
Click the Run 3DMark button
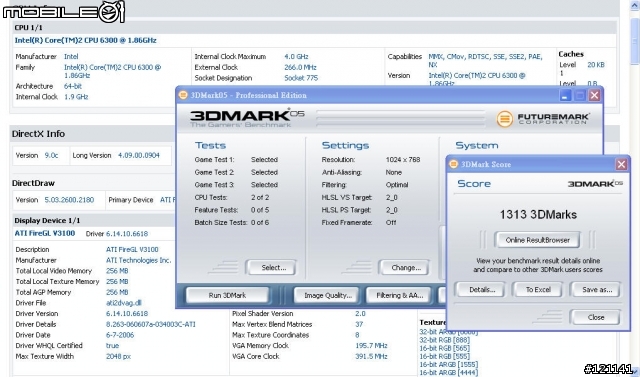227,295
